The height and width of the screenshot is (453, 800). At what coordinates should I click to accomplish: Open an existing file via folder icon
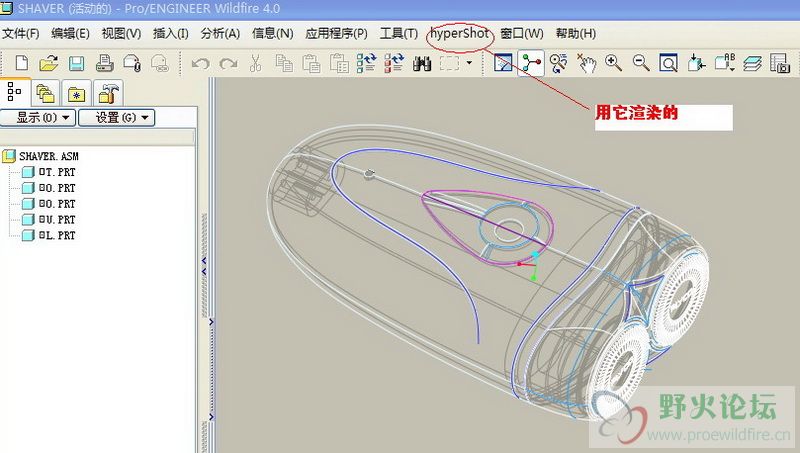[x=48, y=63]
